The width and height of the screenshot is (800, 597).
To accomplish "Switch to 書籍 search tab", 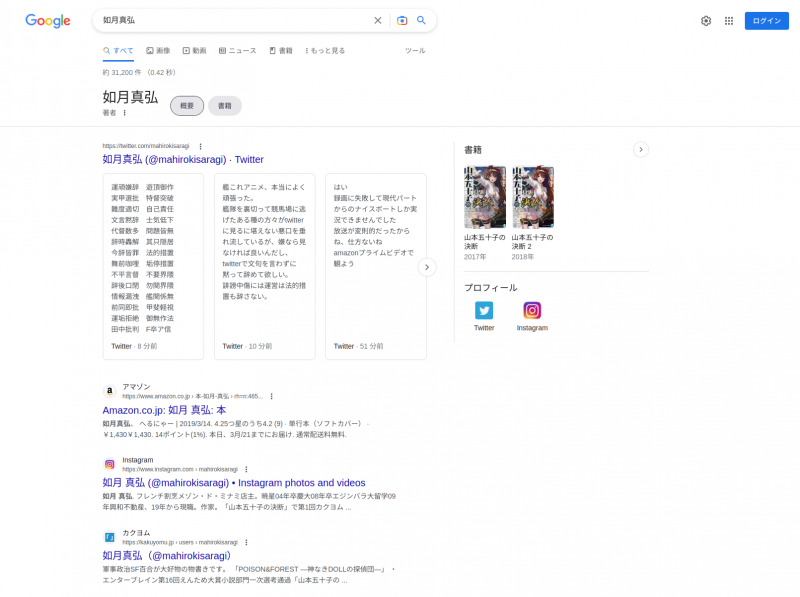I will pos(281,51).
